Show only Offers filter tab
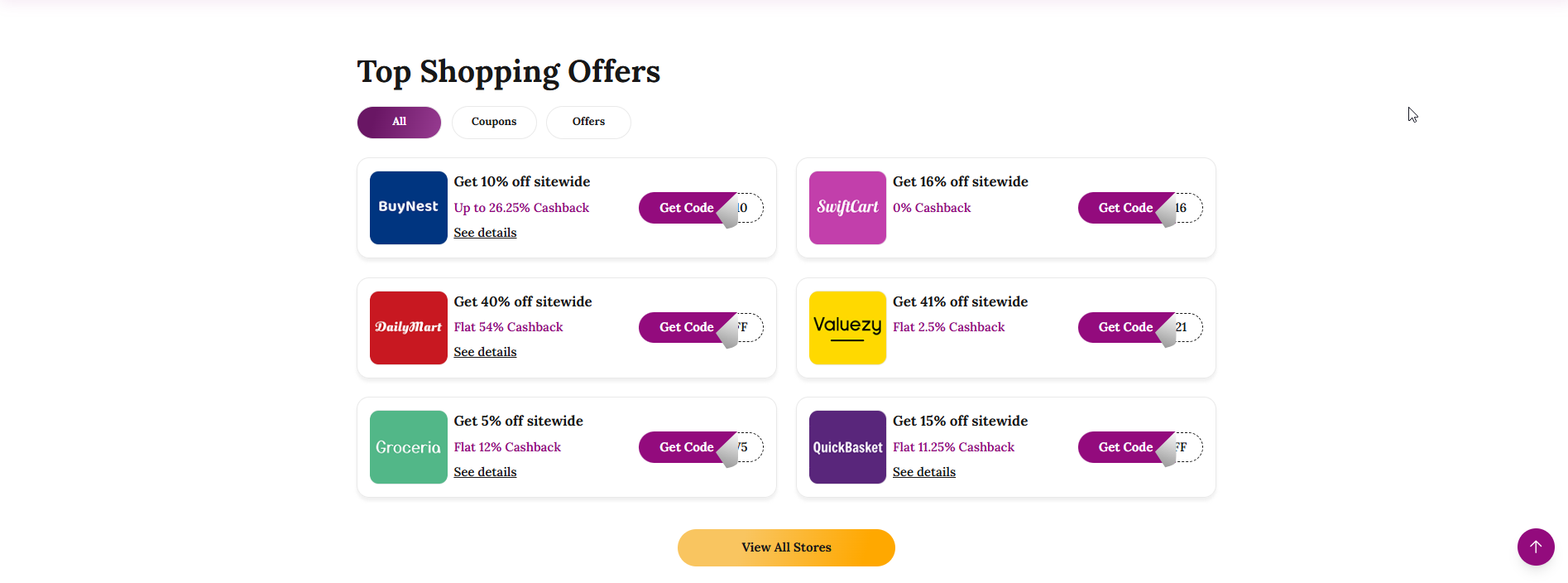Image resolution: width=1568 pixels, height=583 pixels. point(588,123)
